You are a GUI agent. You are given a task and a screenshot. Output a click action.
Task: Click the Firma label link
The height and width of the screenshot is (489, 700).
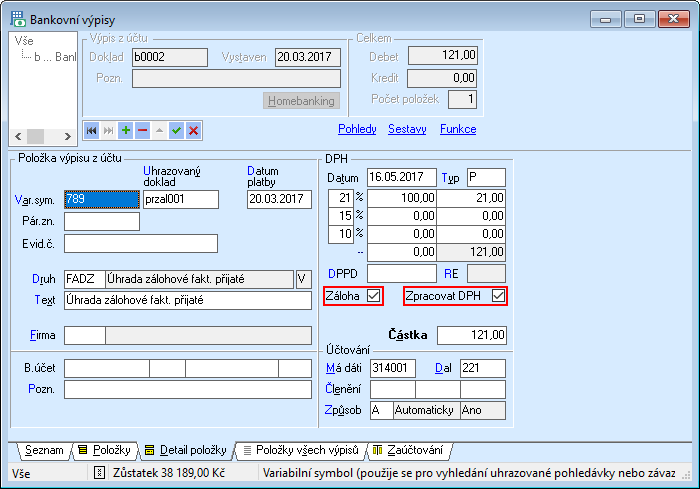click(43, 335)
